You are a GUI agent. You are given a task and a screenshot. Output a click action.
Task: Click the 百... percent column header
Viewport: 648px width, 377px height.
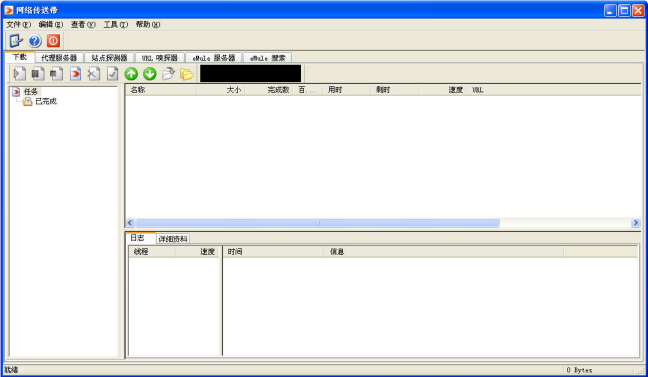click(x=308, y=90)
